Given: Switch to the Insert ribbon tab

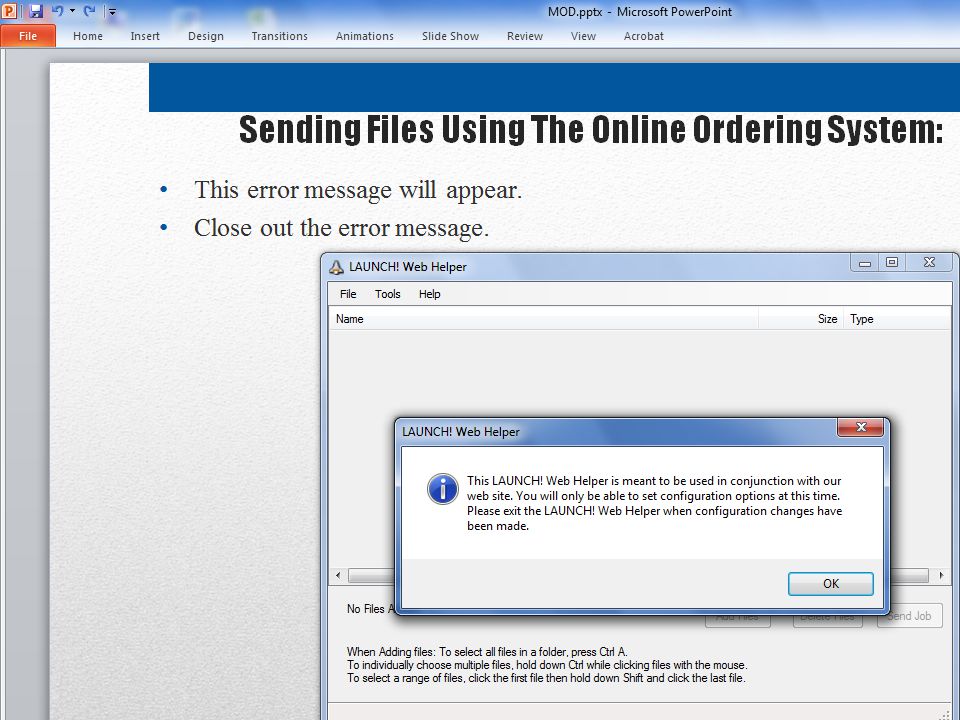Looking at the screenshot, I should pos(144,36).
